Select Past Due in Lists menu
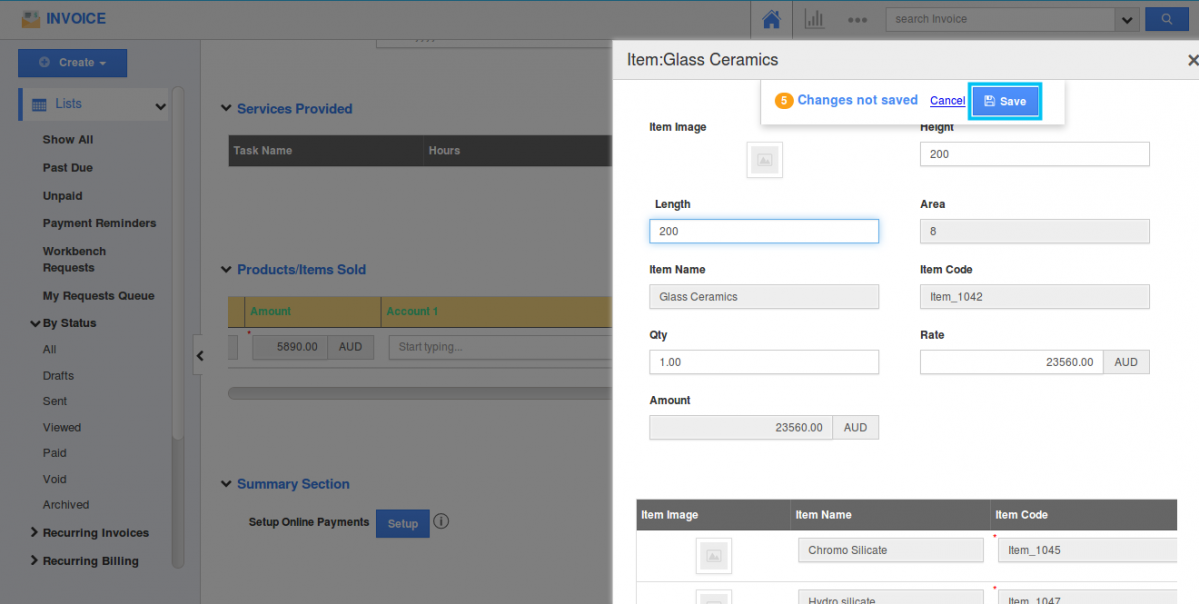The image size is (1199, 604). 67,168
